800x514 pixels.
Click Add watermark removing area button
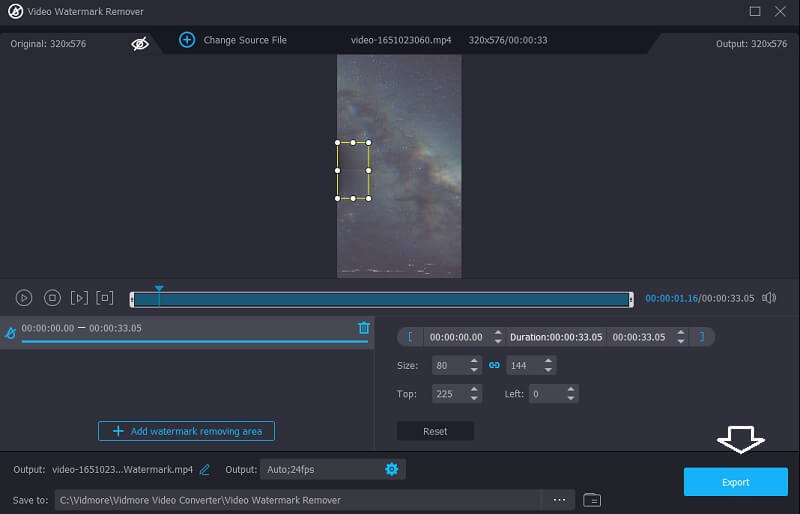(186, 431)
